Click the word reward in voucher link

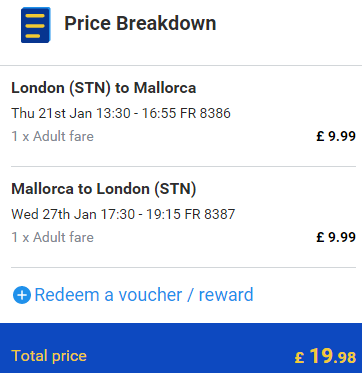pos(226,295)
